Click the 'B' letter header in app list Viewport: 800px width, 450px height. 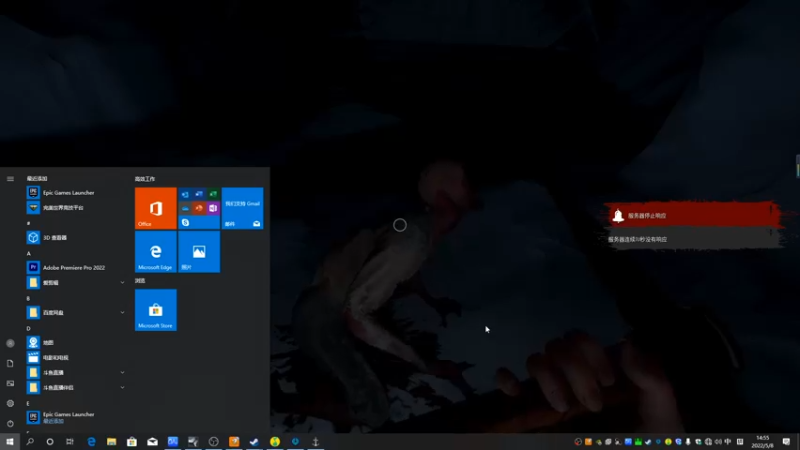[29, 298]
